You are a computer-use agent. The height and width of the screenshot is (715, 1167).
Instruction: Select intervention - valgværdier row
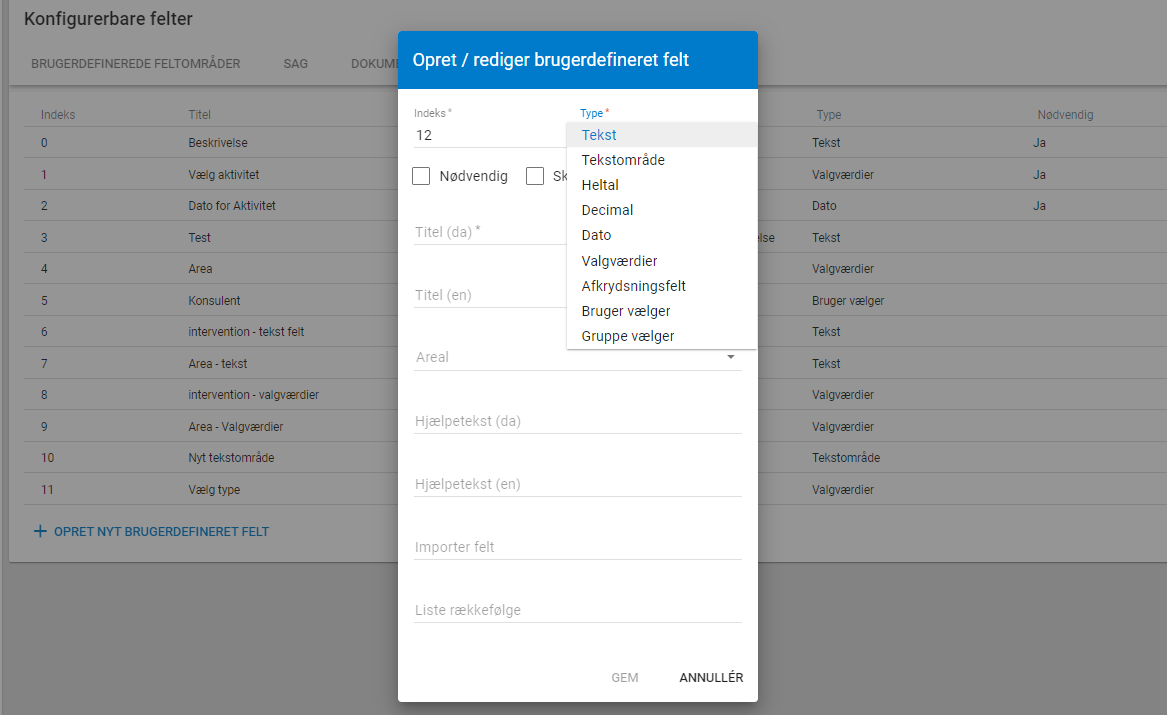253,395
